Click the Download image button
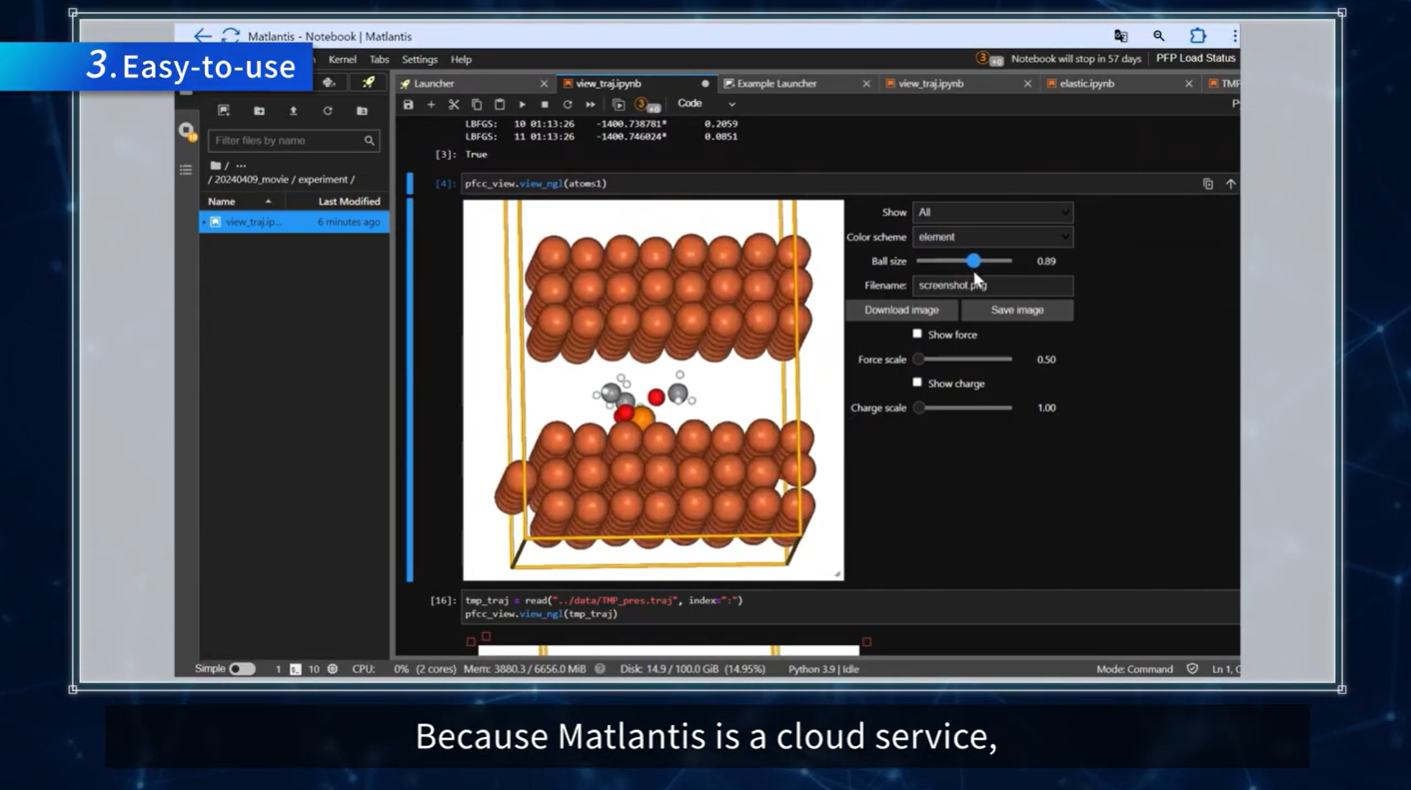 [x=901, y=310]
